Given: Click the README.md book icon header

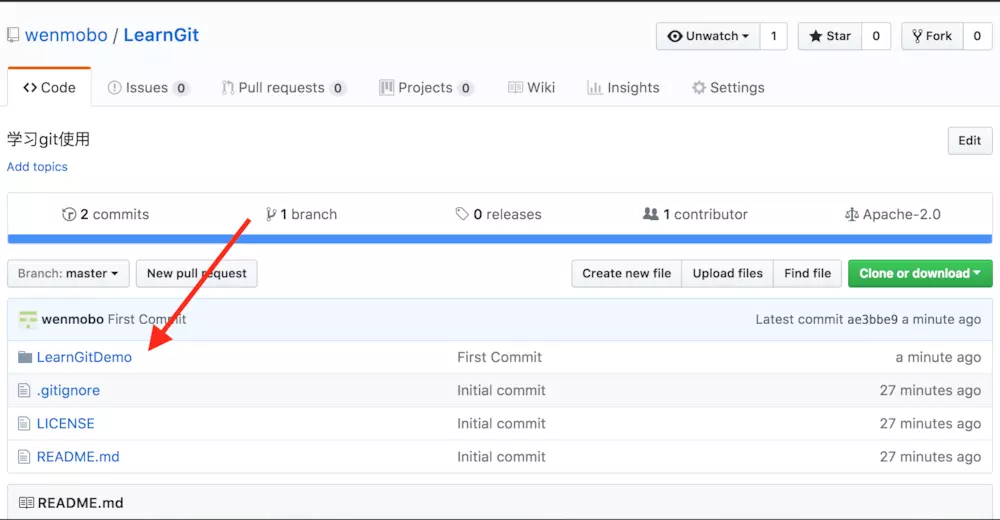Looking at the screenshot, I should click(26, 503).
